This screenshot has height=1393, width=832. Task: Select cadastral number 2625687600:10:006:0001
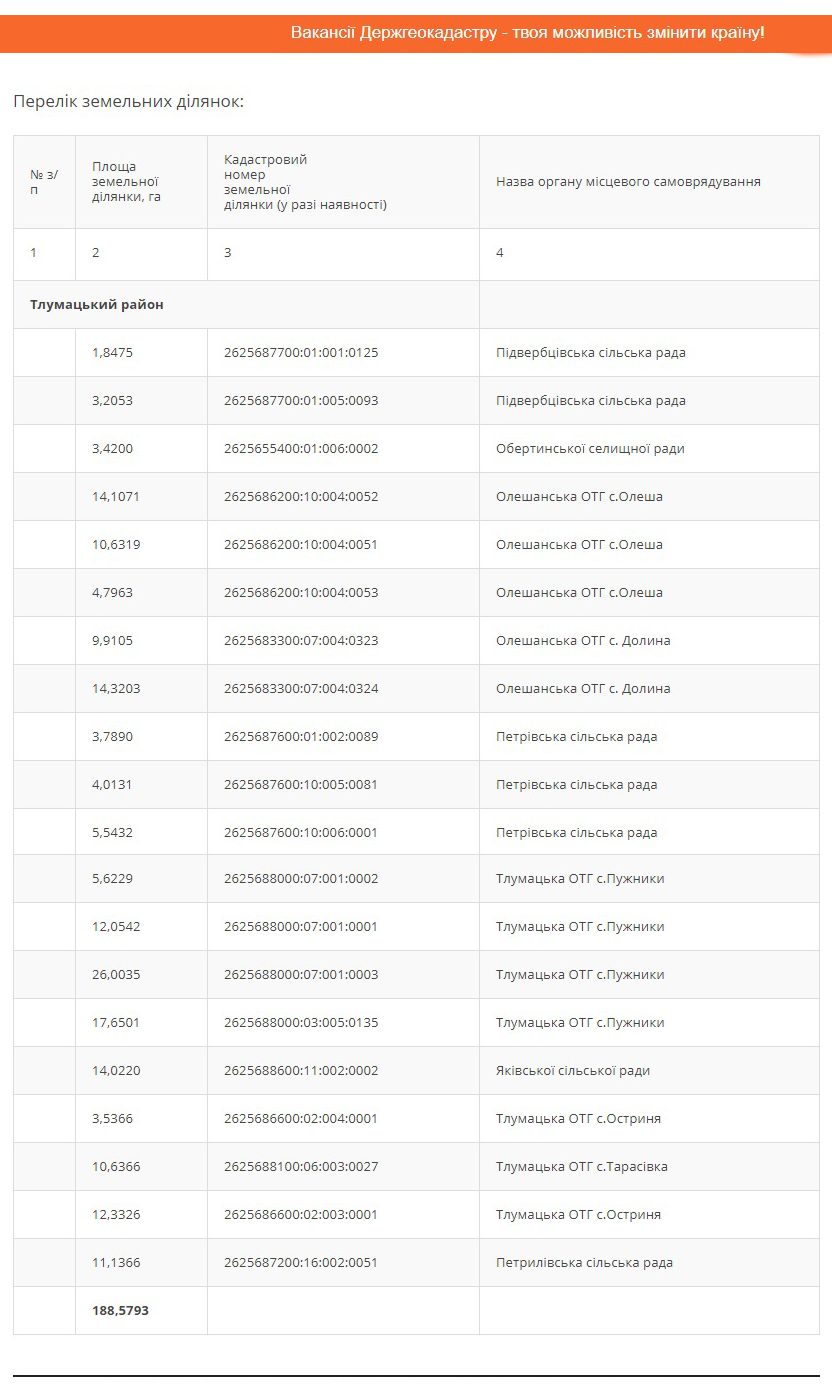click(x=301, y=833)
